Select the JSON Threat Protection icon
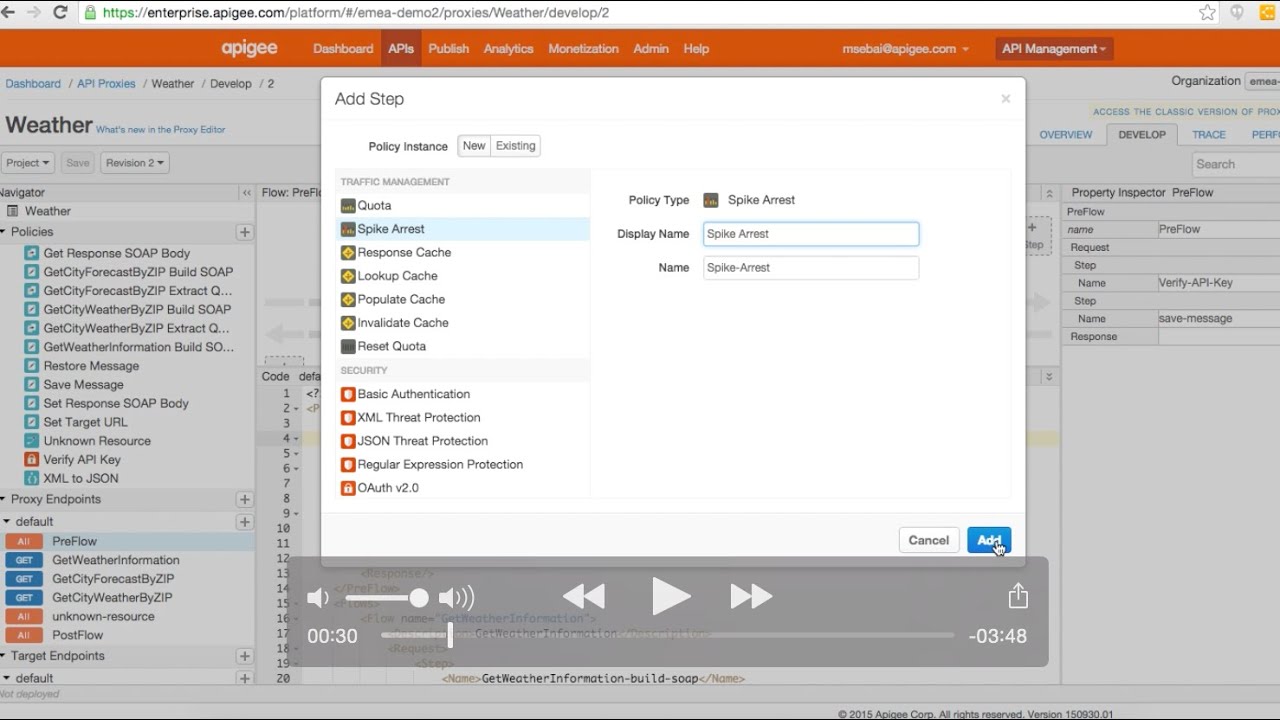Viewport: 1280px width, 720px height. click(348, 441)
